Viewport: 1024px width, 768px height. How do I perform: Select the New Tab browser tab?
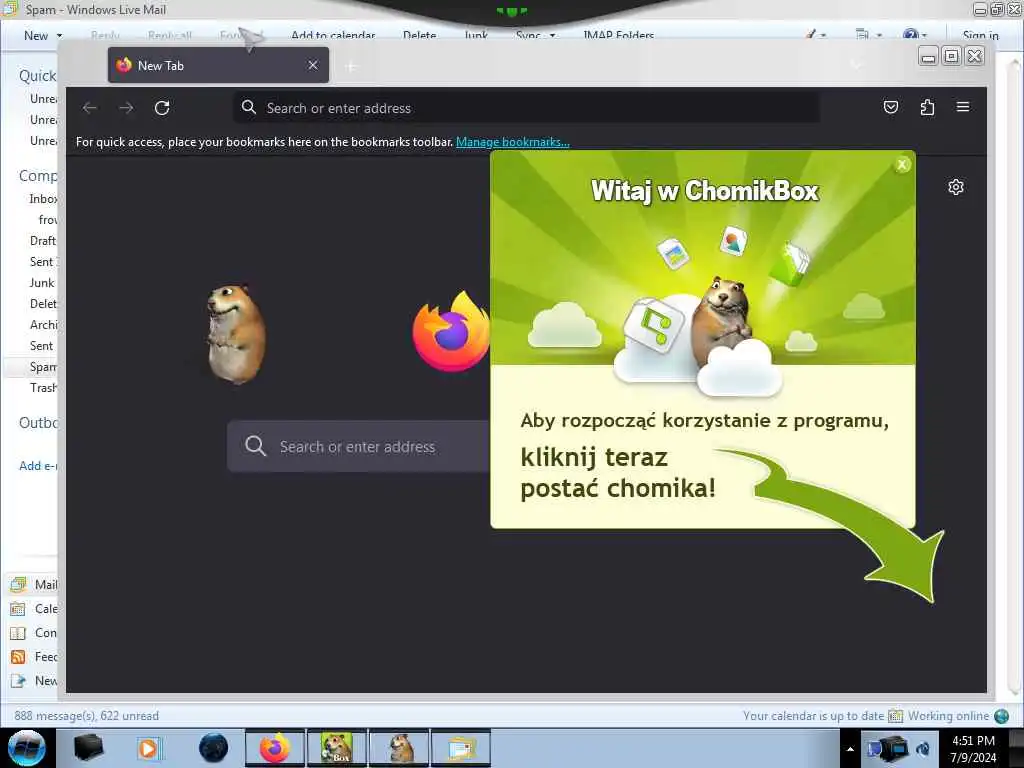218,65
